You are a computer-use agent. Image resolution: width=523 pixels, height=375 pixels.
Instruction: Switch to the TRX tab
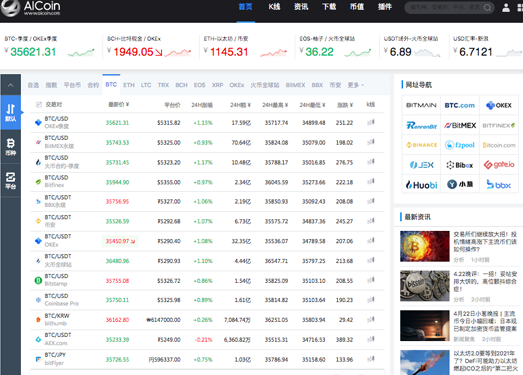[163, 85]
